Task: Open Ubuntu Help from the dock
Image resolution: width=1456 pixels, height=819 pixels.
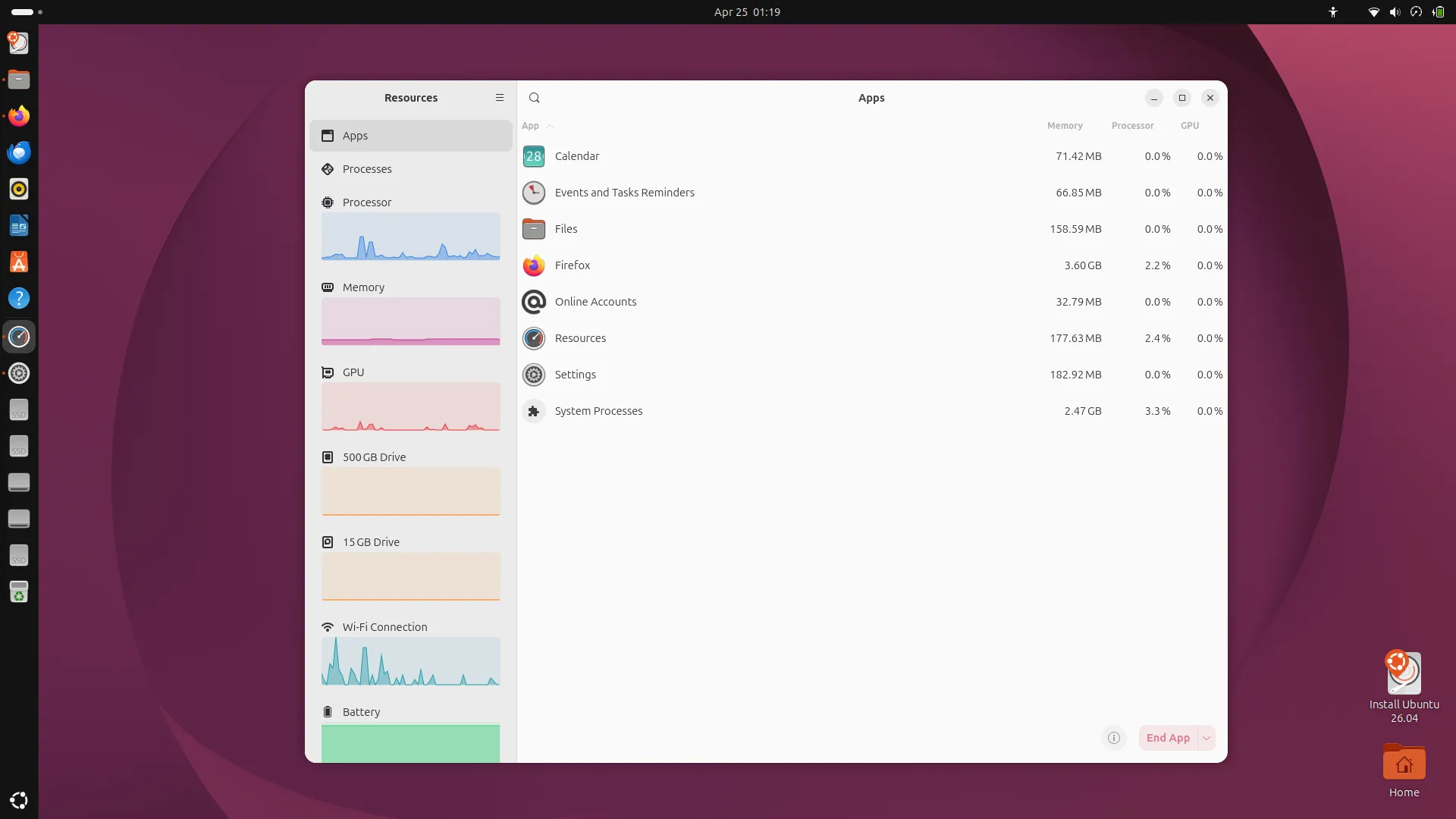Action: [x=19, y=298]
